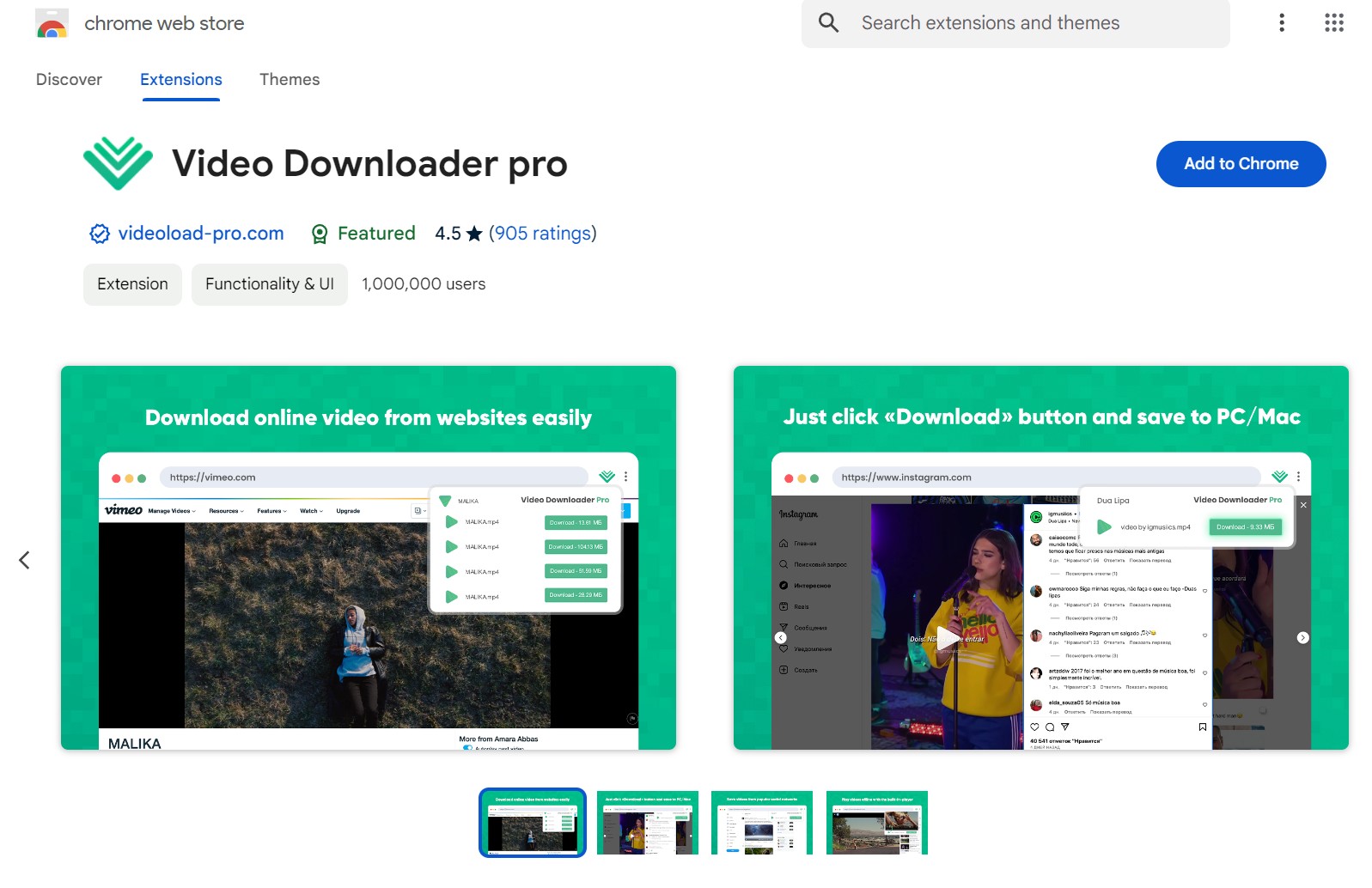Screen dimensions: 1372x888
Task: Click the Video Downloader pro logo icon
Action: click(x=118, y=163)
